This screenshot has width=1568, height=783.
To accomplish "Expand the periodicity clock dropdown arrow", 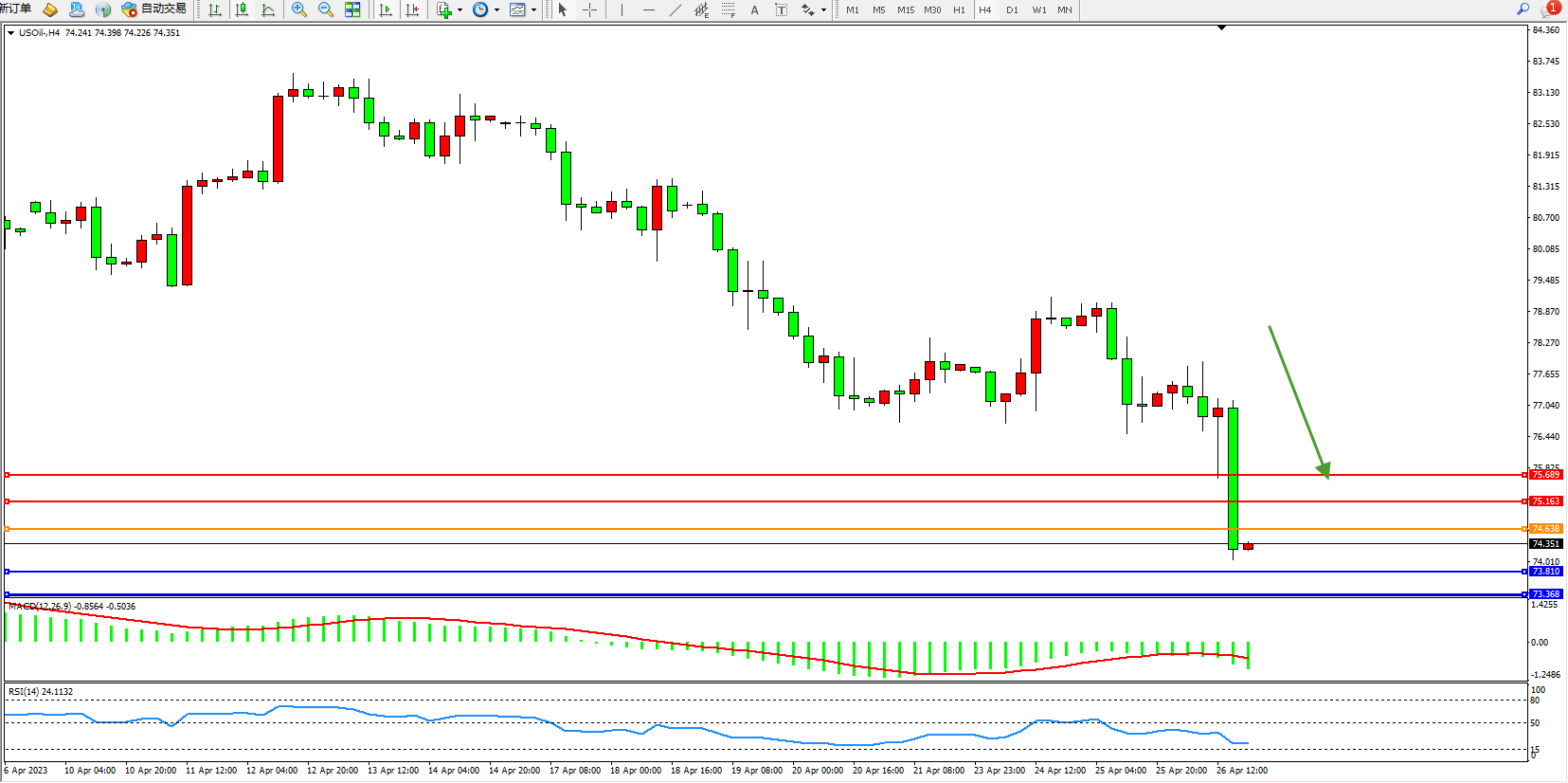I will click(x=496, y=9).
